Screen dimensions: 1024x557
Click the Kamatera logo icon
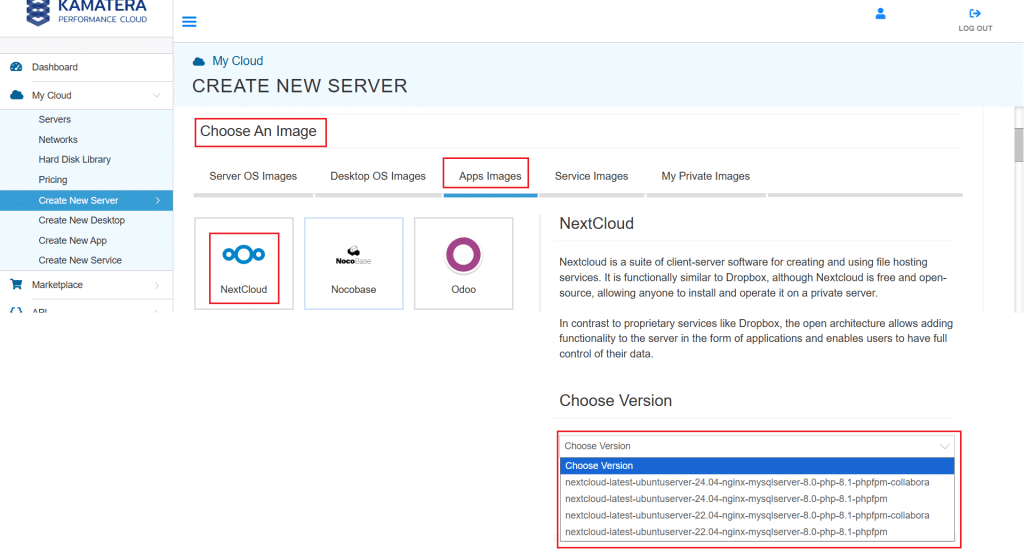[x=38, y=12]
